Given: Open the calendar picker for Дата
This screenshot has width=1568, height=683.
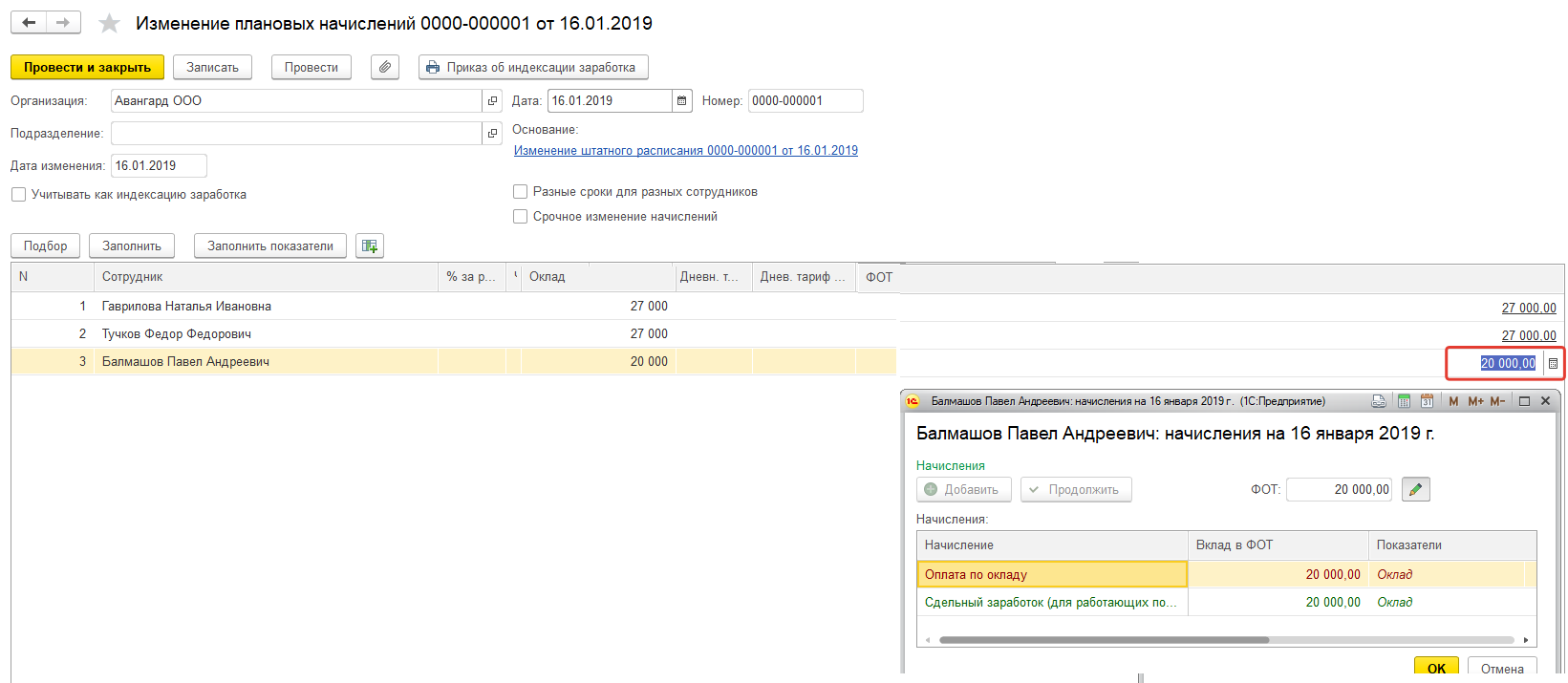Looking at the screenshot, I should (682, 101).
